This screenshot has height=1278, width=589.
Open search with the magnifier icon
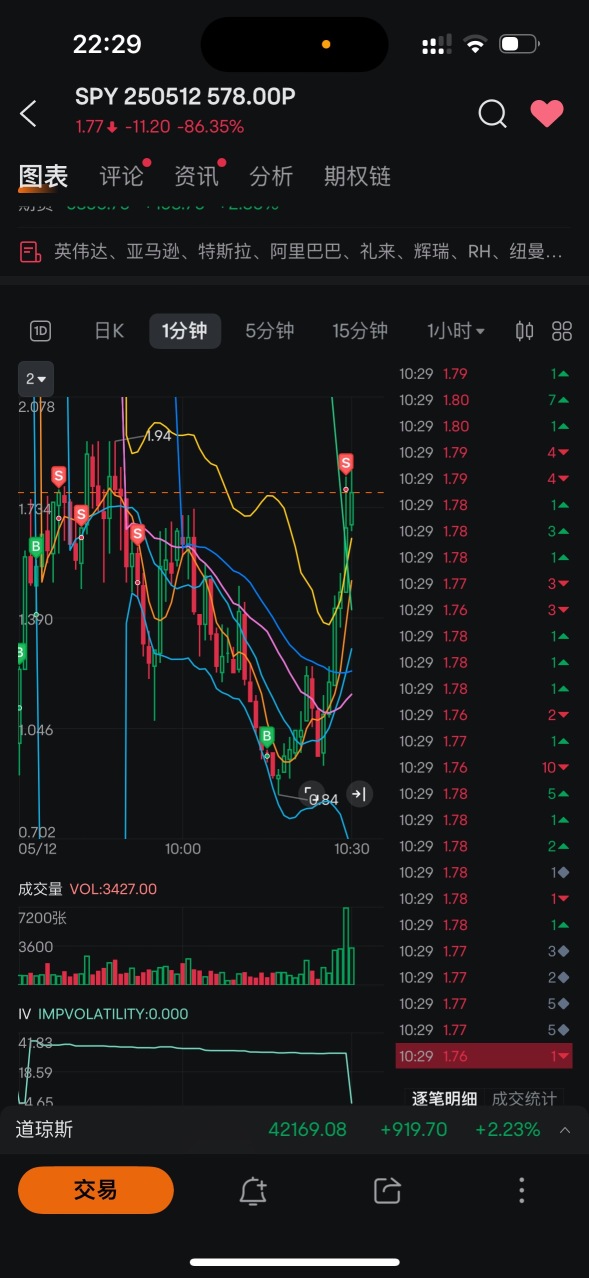coord(492,113)
